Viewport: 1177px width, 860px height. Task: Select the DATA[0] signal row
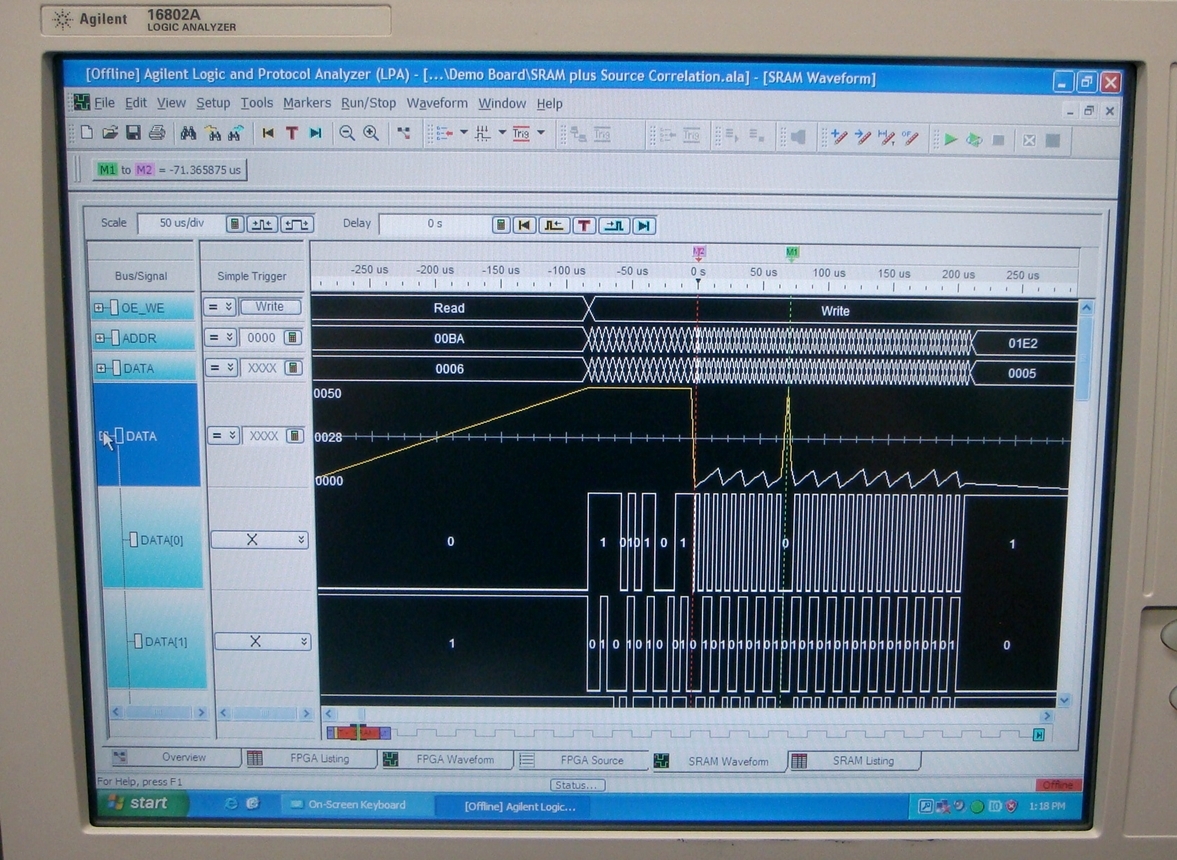tap(155, 540)
